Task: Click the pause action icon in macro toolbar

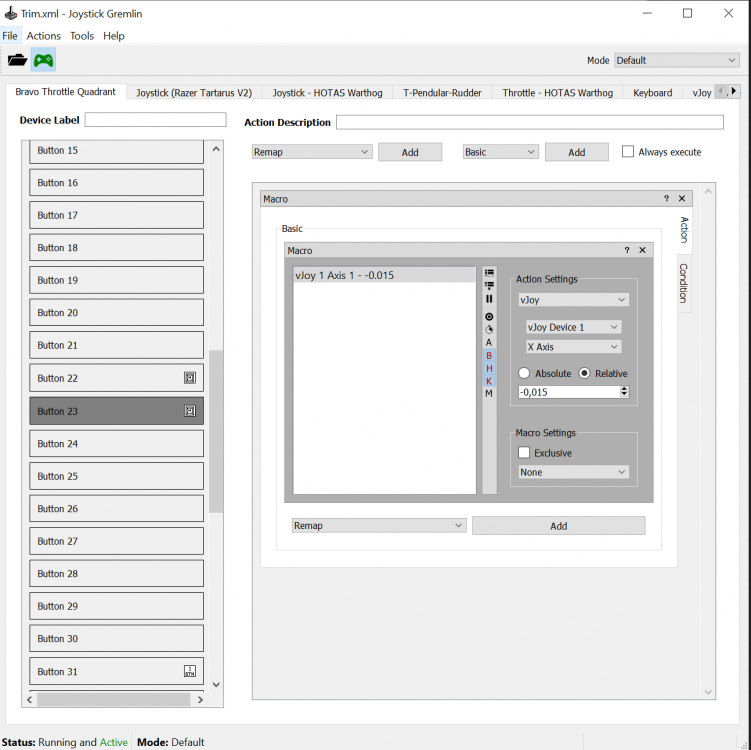Action: pyautogui.click(x=489, y=299)
